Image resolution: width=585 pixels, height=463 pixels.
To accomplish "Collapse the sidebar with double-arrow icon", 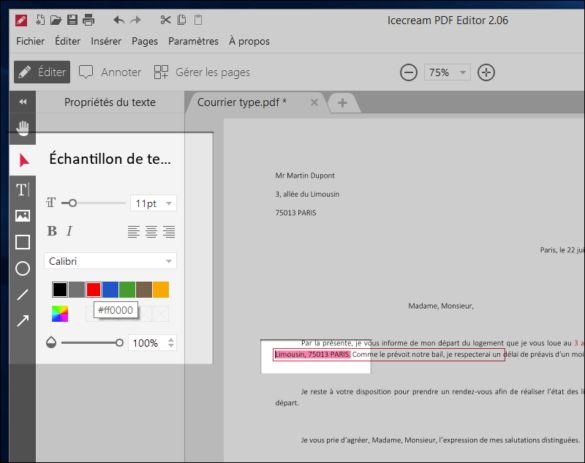I will coord(23,101).
